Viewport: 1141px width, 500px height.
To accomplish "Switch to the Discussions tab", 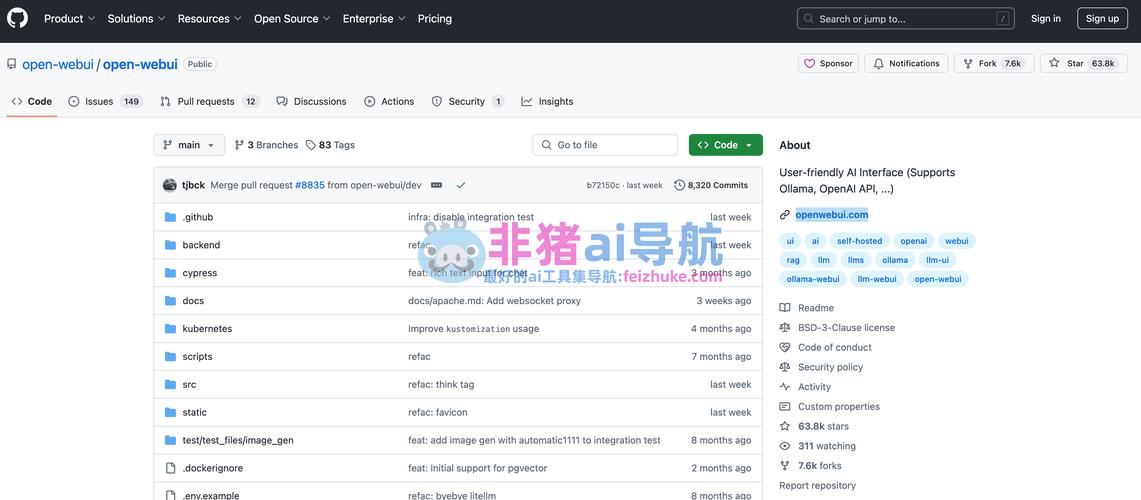I will 311,102.
